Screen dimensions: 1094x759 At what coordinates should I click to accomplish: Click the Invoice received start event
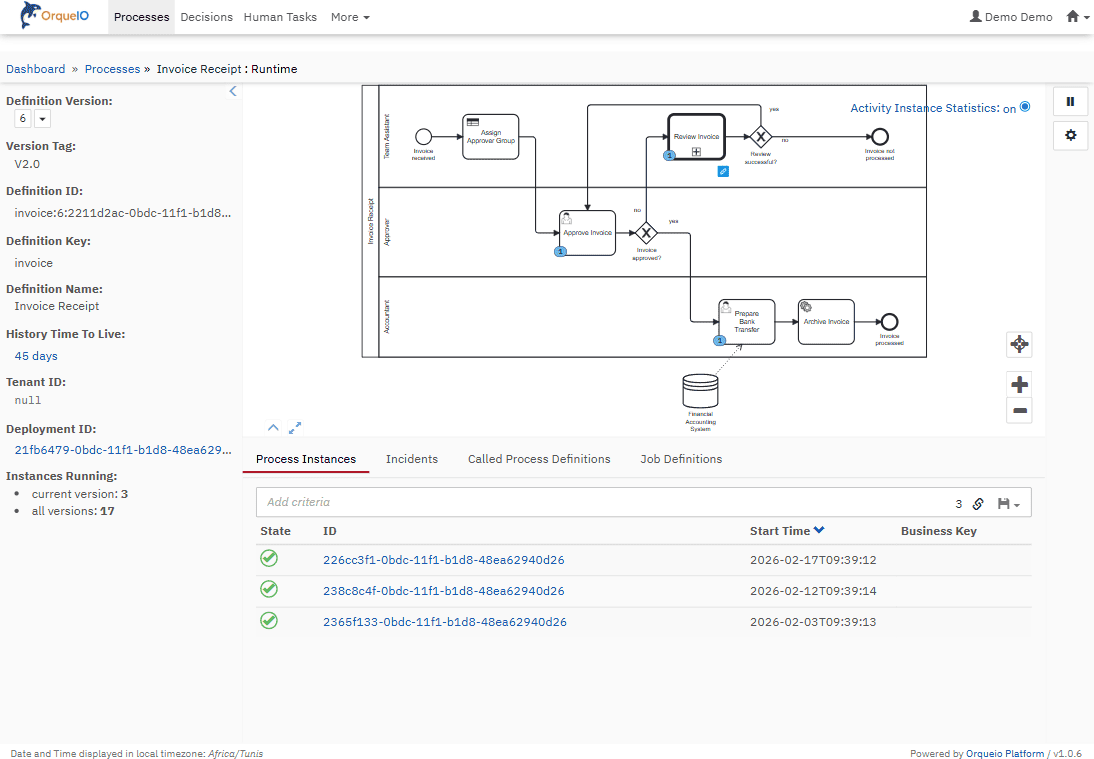424,137
